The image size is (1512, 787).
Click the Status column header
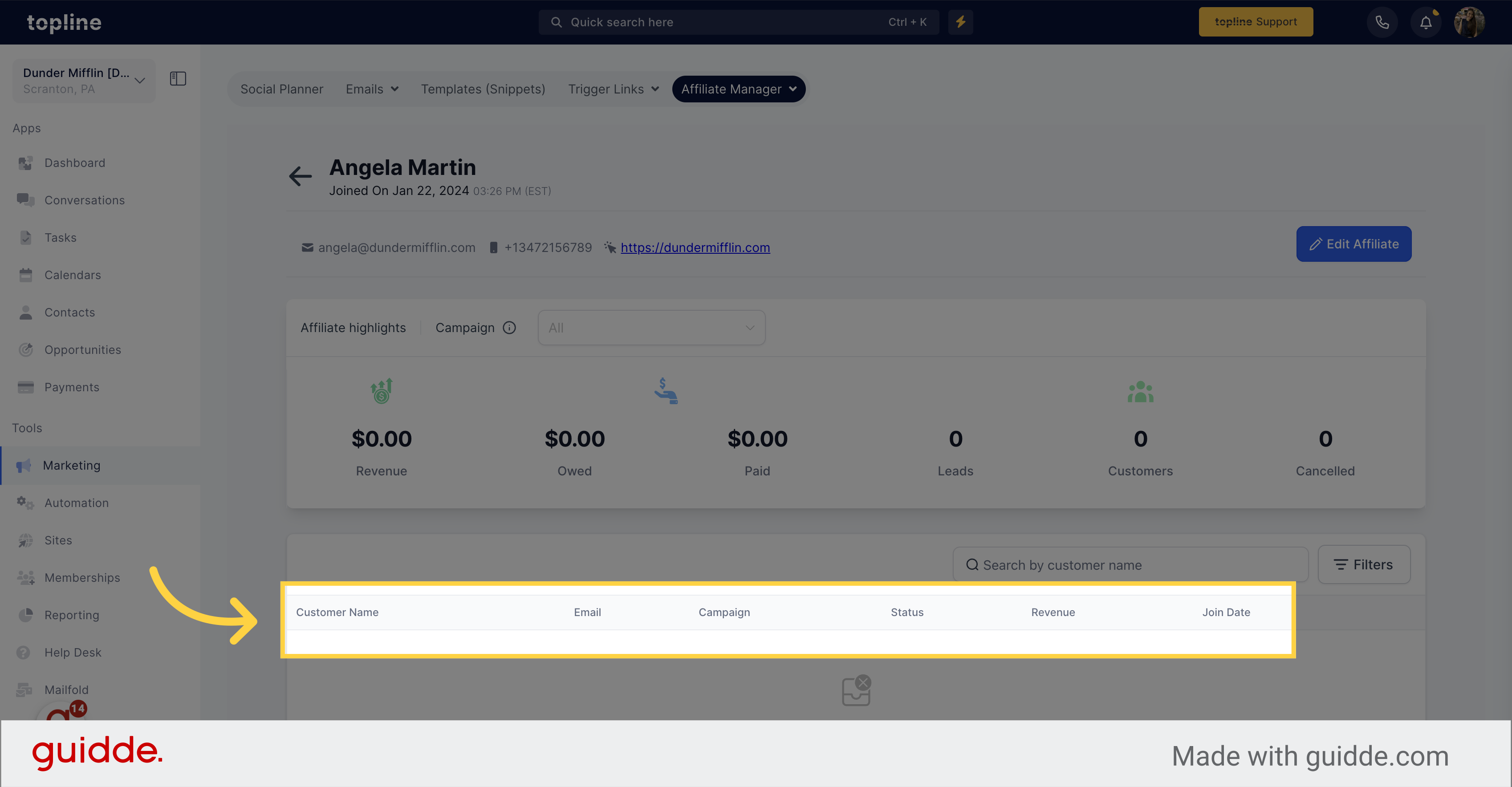(x=907, y=612)
